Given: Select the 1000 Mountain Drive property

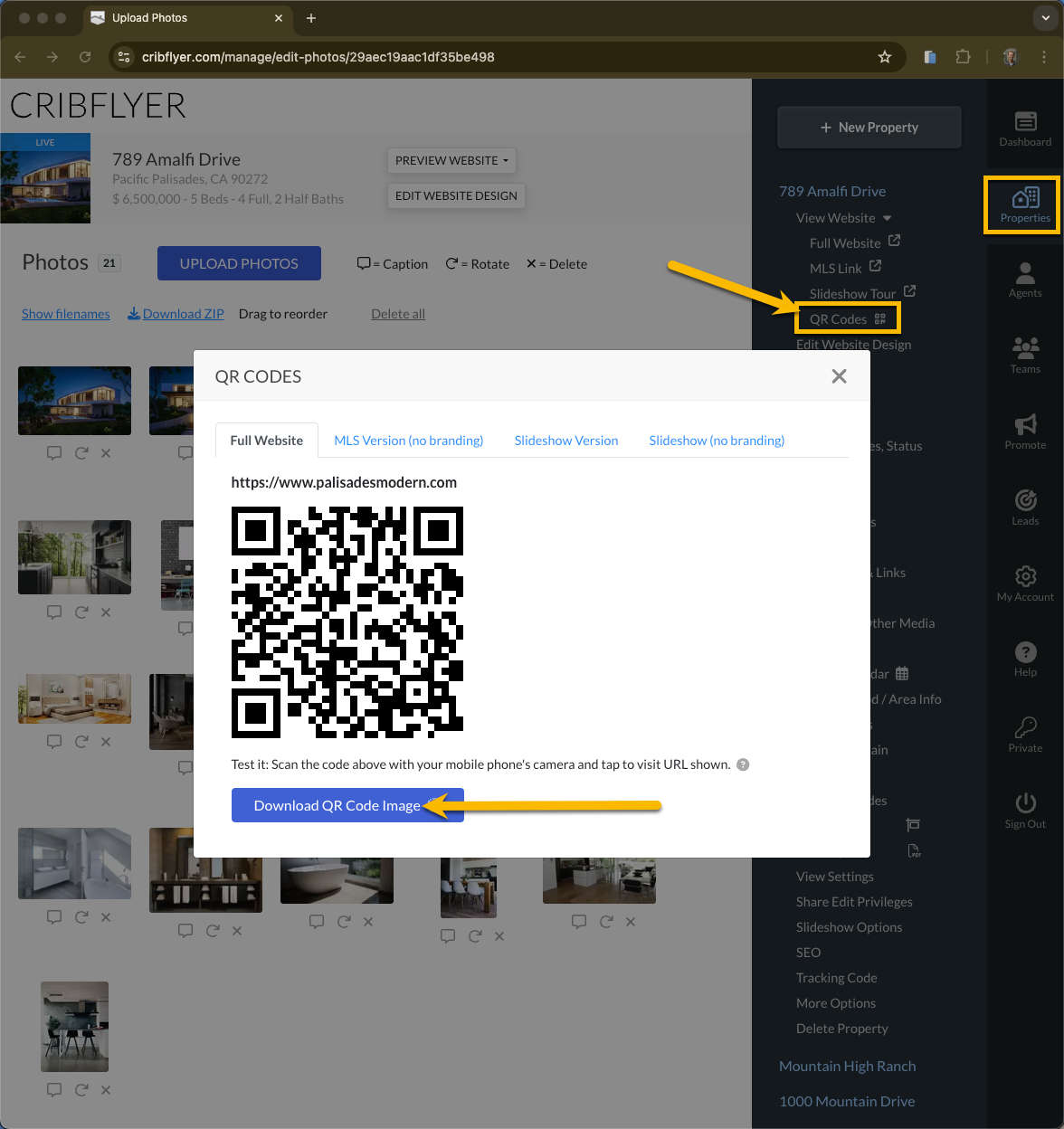Looking at the screenshot, I should click(847, 1101).
